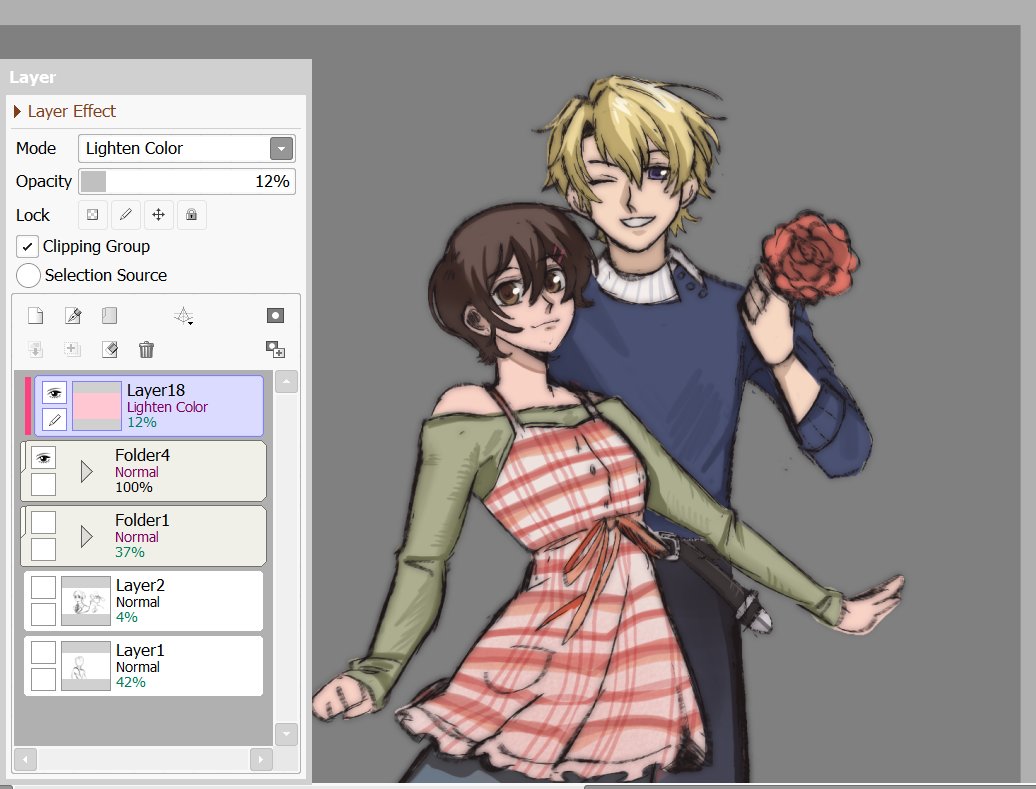Image resolution: width=1036 pixels, height=789 pixels.
Task: Click the Layer1 name text
Action: 140,650
